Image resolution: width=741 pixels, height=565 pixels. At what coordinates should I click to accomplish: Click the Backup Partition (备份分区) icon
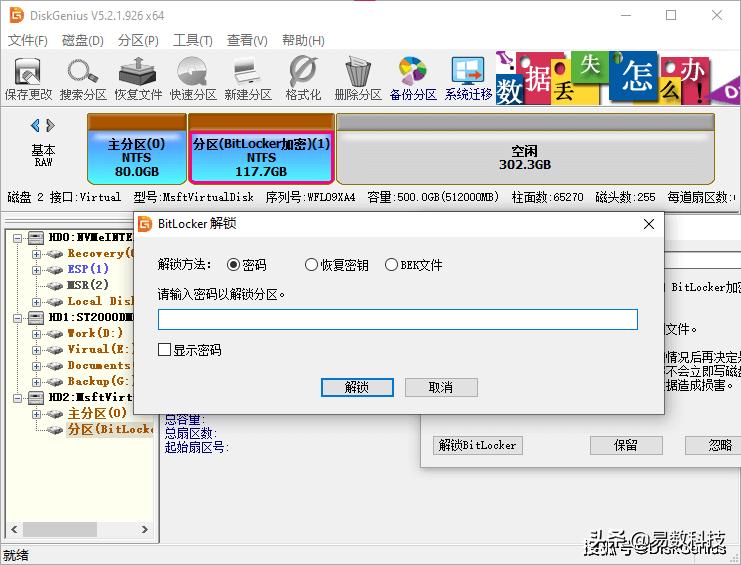[x=413, y=78]
